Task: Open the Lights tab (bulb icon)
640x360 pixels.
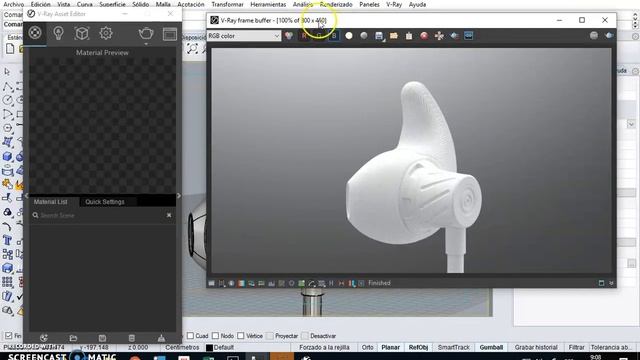Action: pyautogui.click(x=58, y=33)
